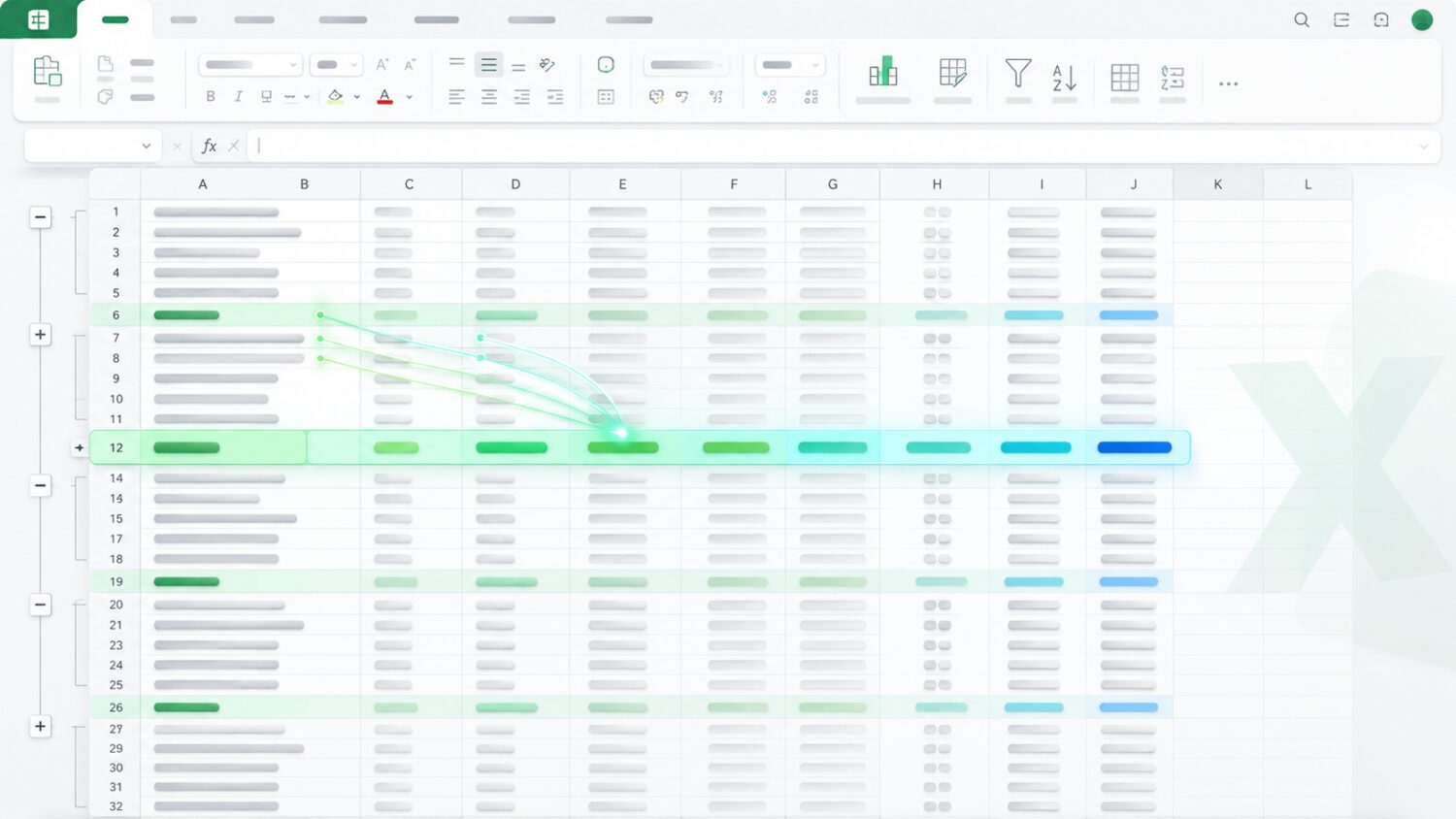The width and height of the screenshot is (1456, 819).
Task: Increase font size with larger A icon
Action: tap(382, 64)
